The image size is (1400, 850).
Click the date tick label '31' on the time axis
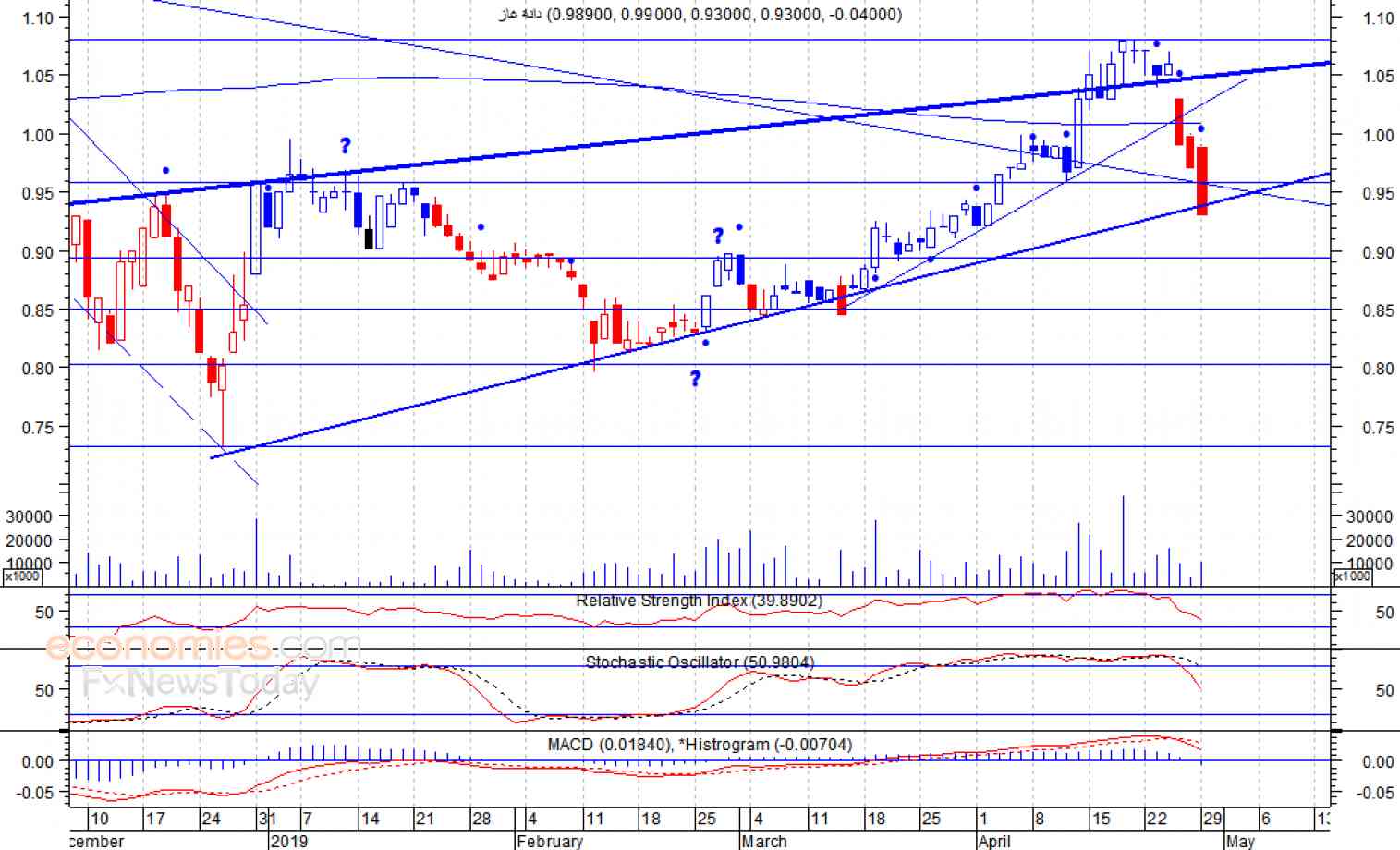tap(268, 819)
